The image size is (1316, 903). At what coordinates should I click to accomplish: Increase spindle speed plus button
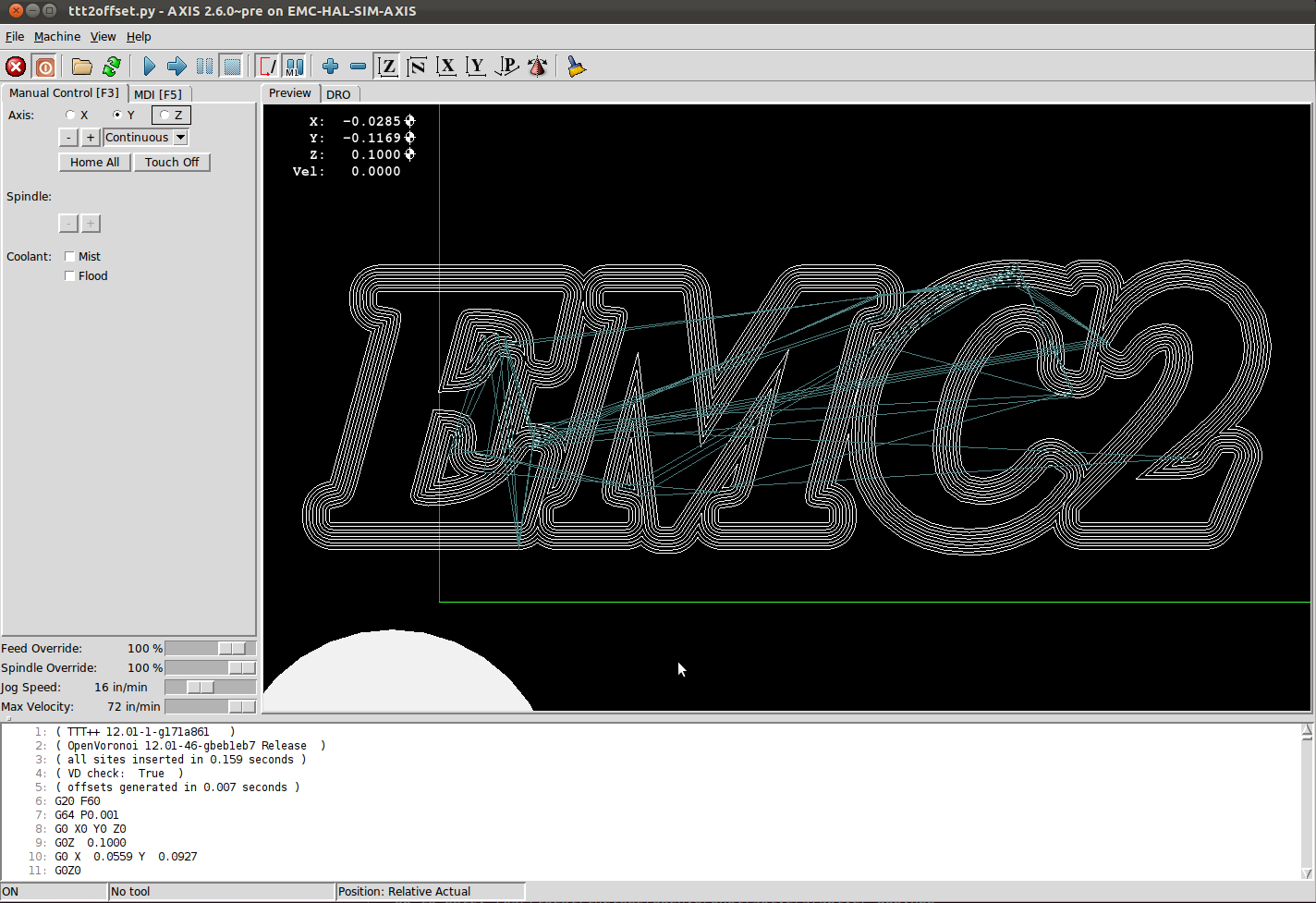(x=91, y=224)
